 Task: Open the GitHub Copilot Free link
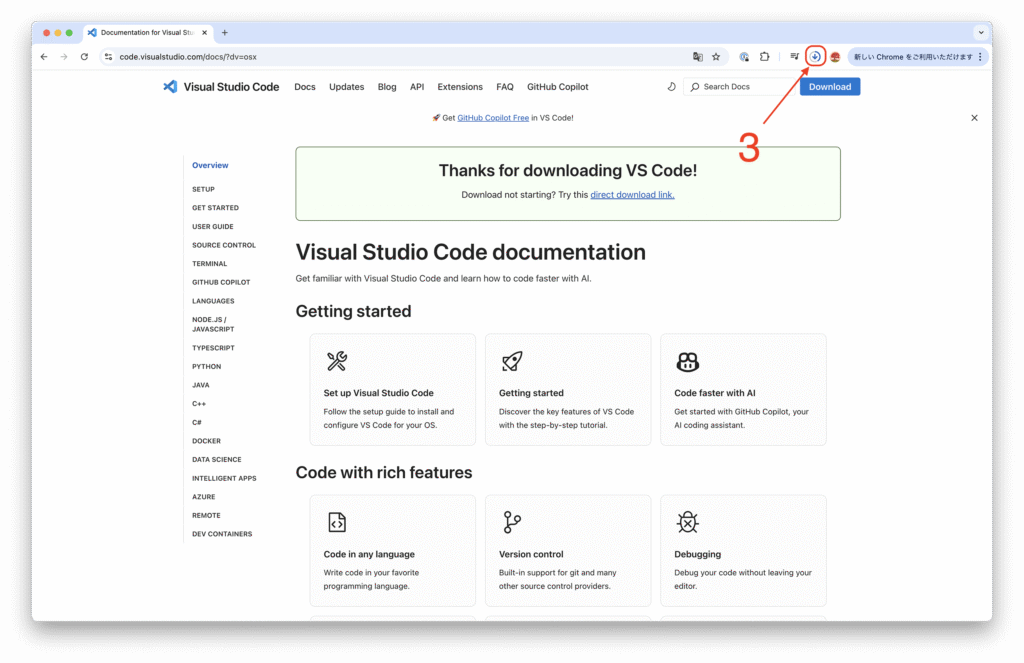coord(493,118)
